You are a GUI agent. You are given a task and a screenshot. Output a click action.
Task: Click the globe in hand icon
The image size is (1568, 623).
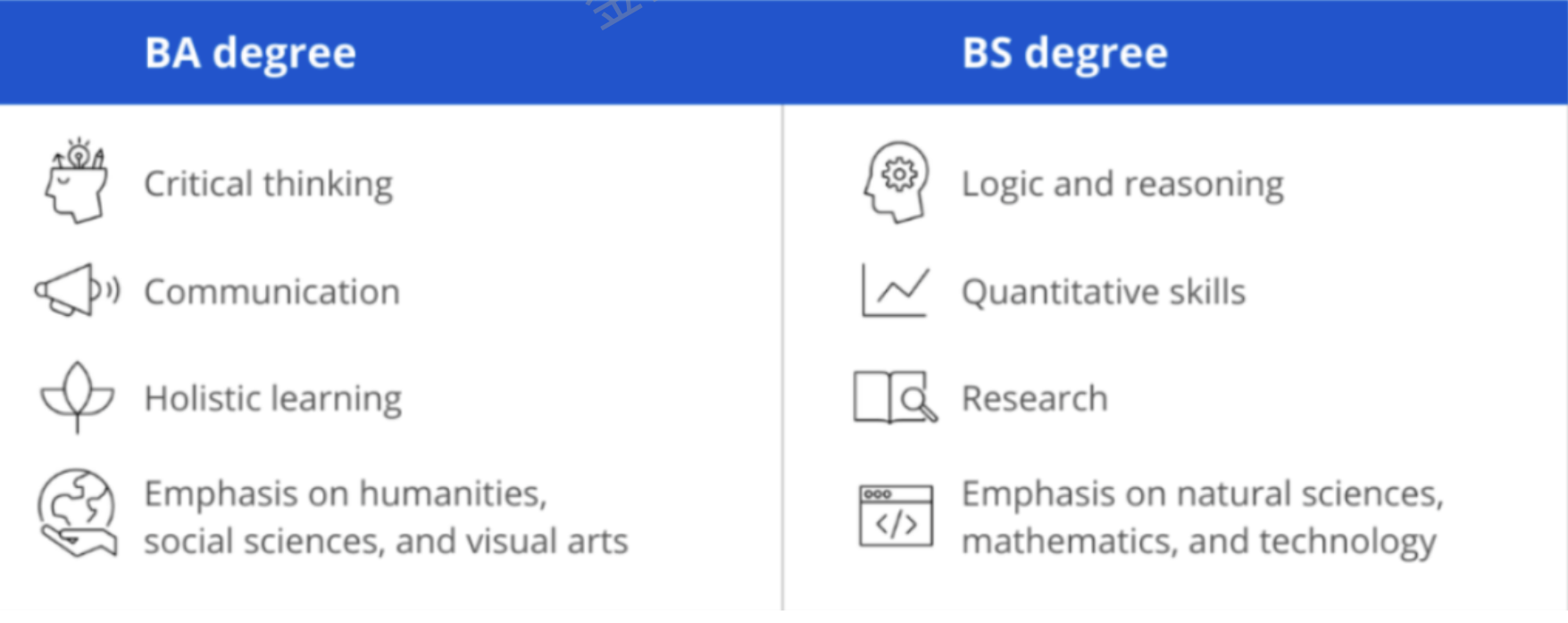click(x=77, y=514)
